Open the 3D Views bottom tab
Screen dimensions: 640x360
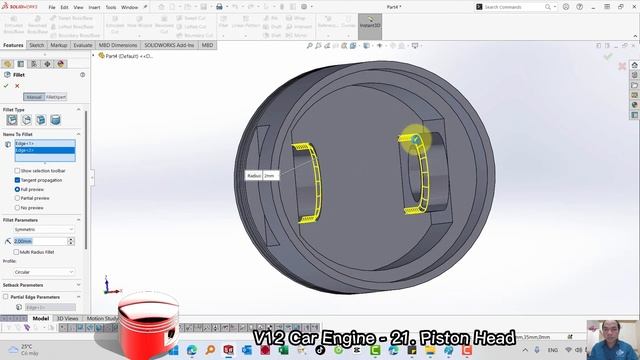[x=67, y=318]
